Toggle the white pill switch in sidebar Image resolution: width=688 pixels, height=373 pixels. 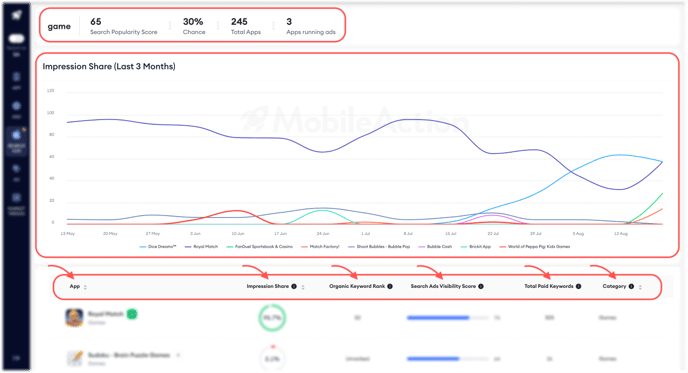tap(16, 39)
